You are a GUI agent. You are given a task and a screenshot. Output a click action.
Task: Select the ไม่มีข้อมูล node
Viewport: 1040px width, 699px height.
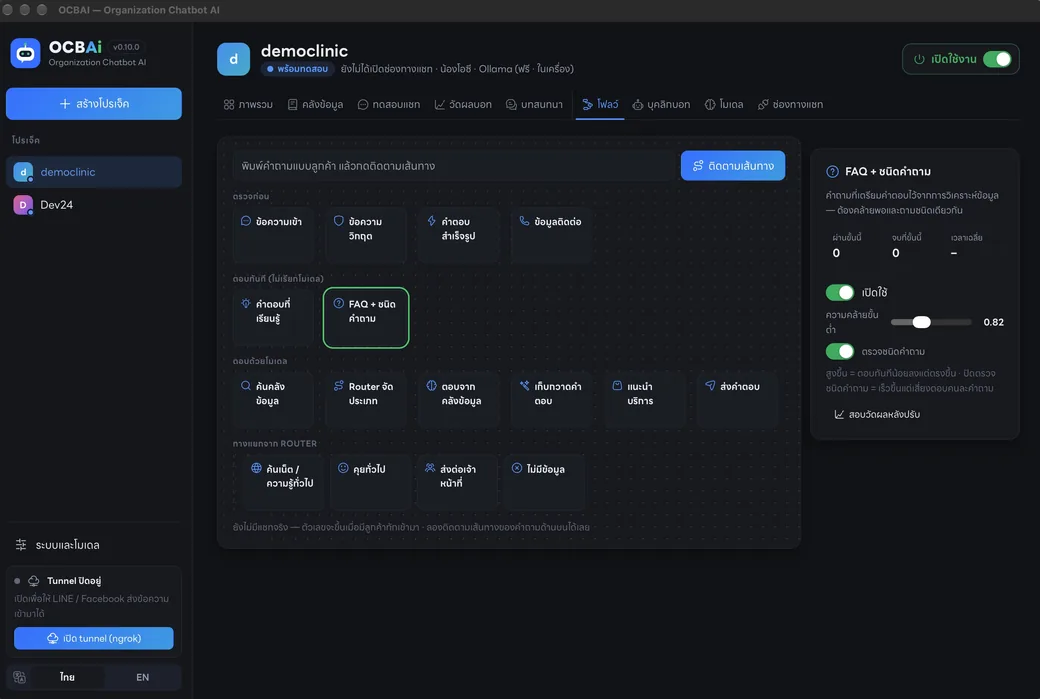point(544,481)
